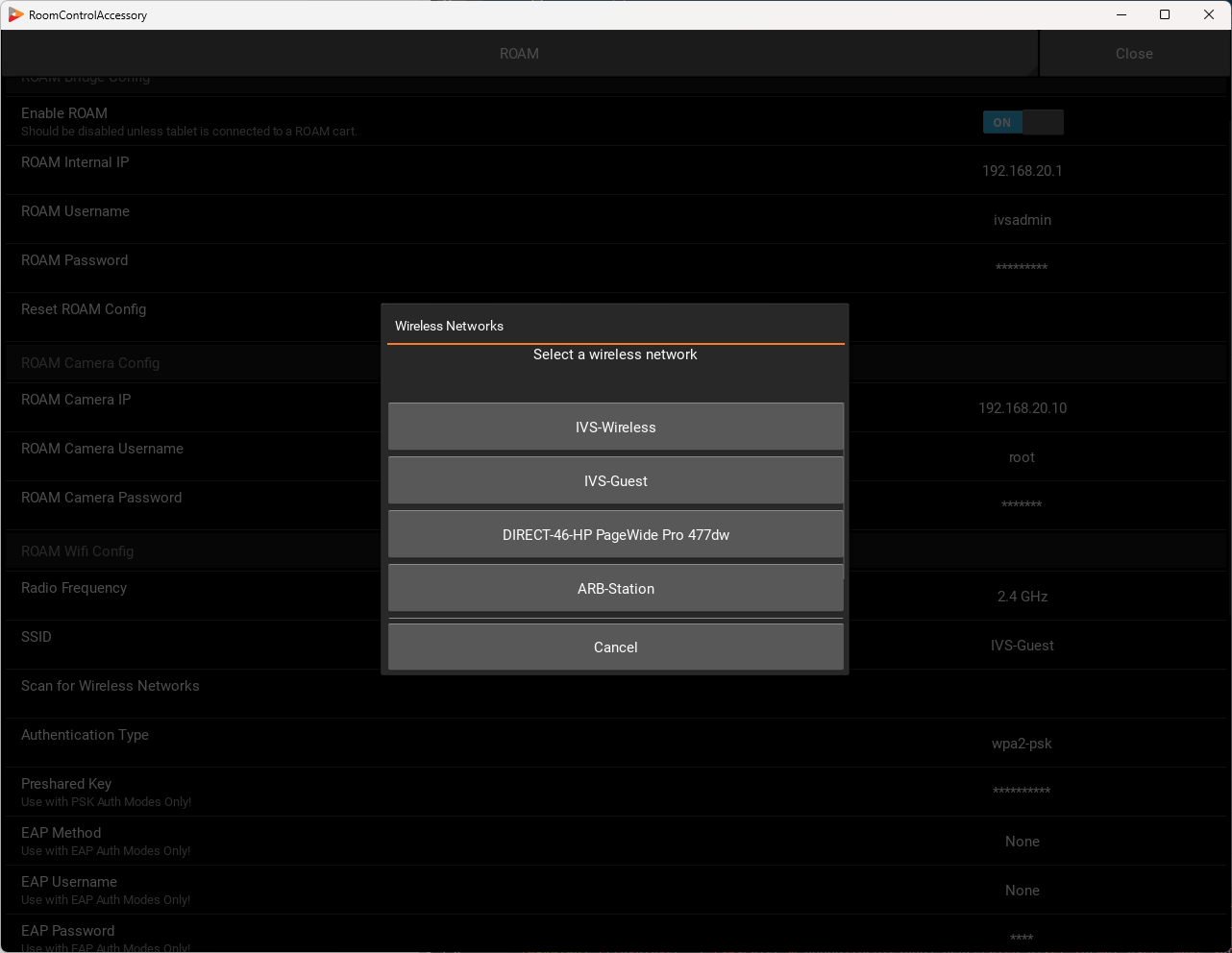The height and width of the screenshot is (953, 1232).
Task: Click the ROAM Camera Username value root
Action: [1022, 457]
